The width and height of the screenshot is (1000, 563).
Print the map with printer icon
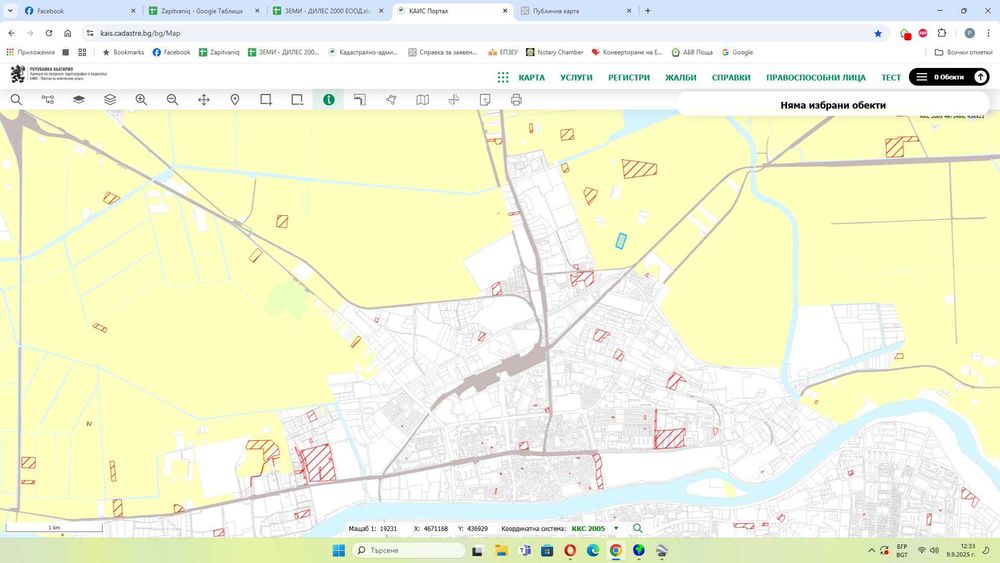pyautogui.click(x=516, y=100)
